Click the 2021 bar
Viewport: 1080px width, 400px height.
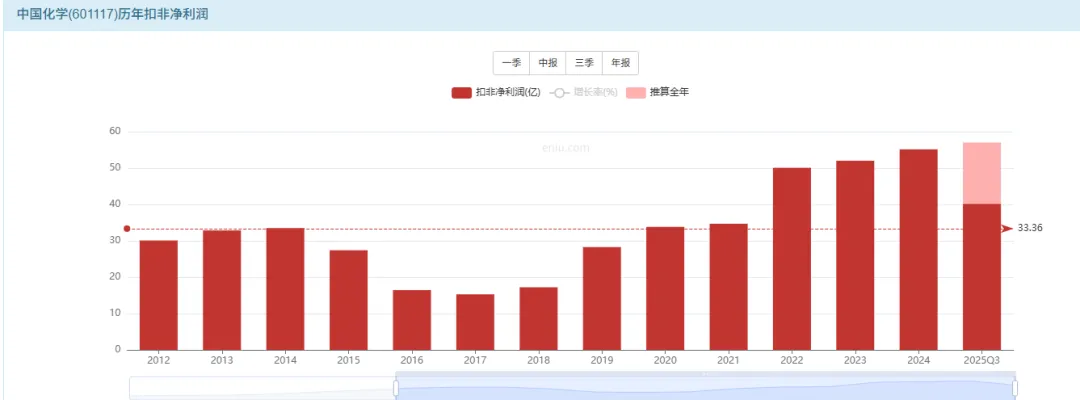pos(729,287)
